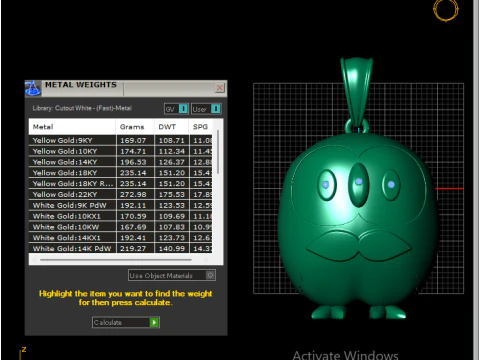Select the Yellow Gold:14KY row
The height and width of the screenshot is (360, 480).
pos(120,162)
